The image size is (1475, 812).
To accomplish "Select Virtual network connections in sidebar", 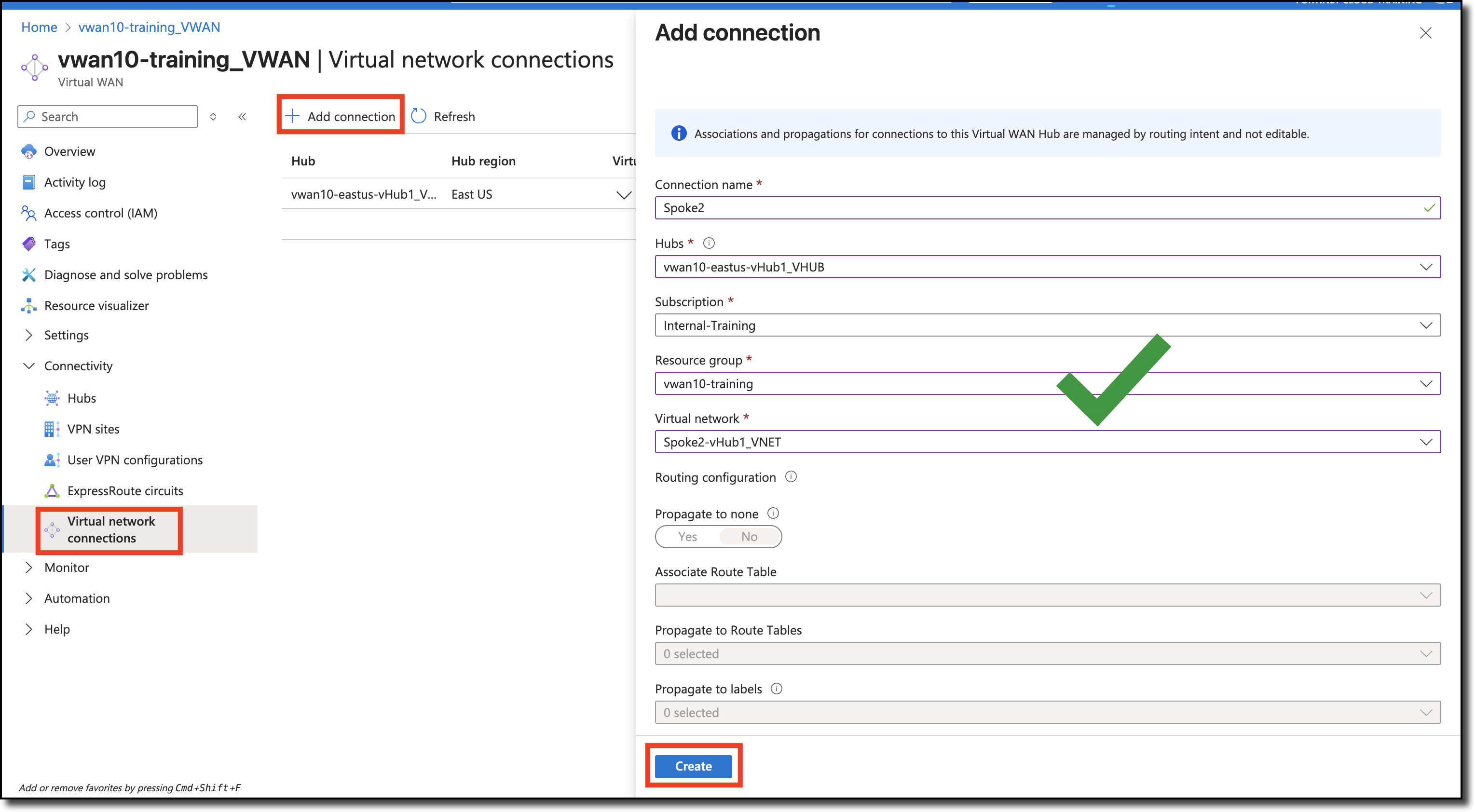I will pos(110,529).
